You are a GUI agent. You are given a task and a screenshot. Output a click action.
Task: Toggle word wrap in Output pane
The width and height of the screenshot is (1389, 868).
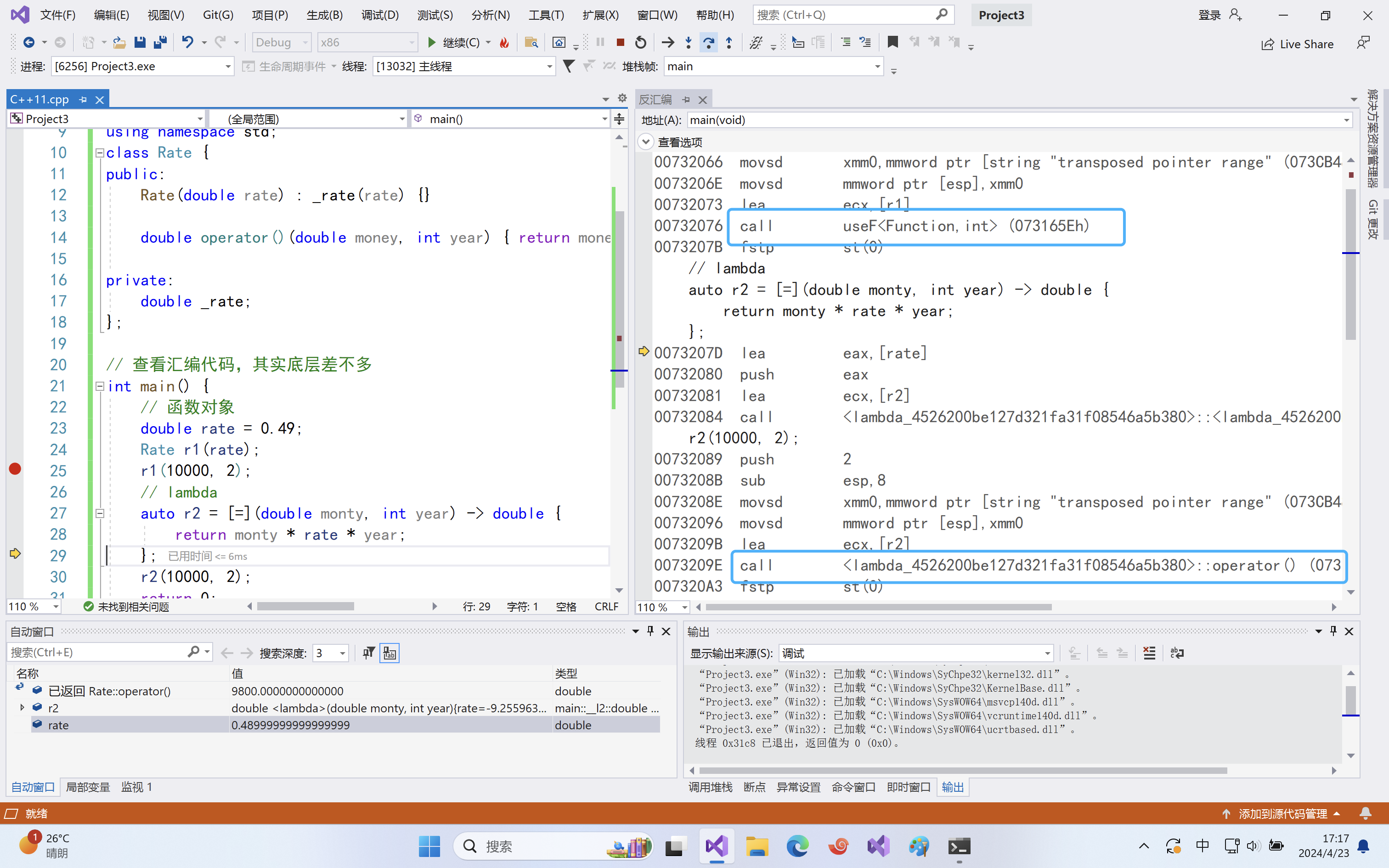pos(1177,653)
